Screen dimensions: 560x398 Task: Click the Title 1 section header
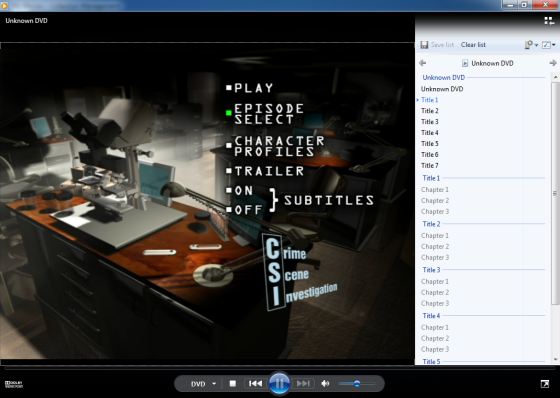tap(431, 178)
